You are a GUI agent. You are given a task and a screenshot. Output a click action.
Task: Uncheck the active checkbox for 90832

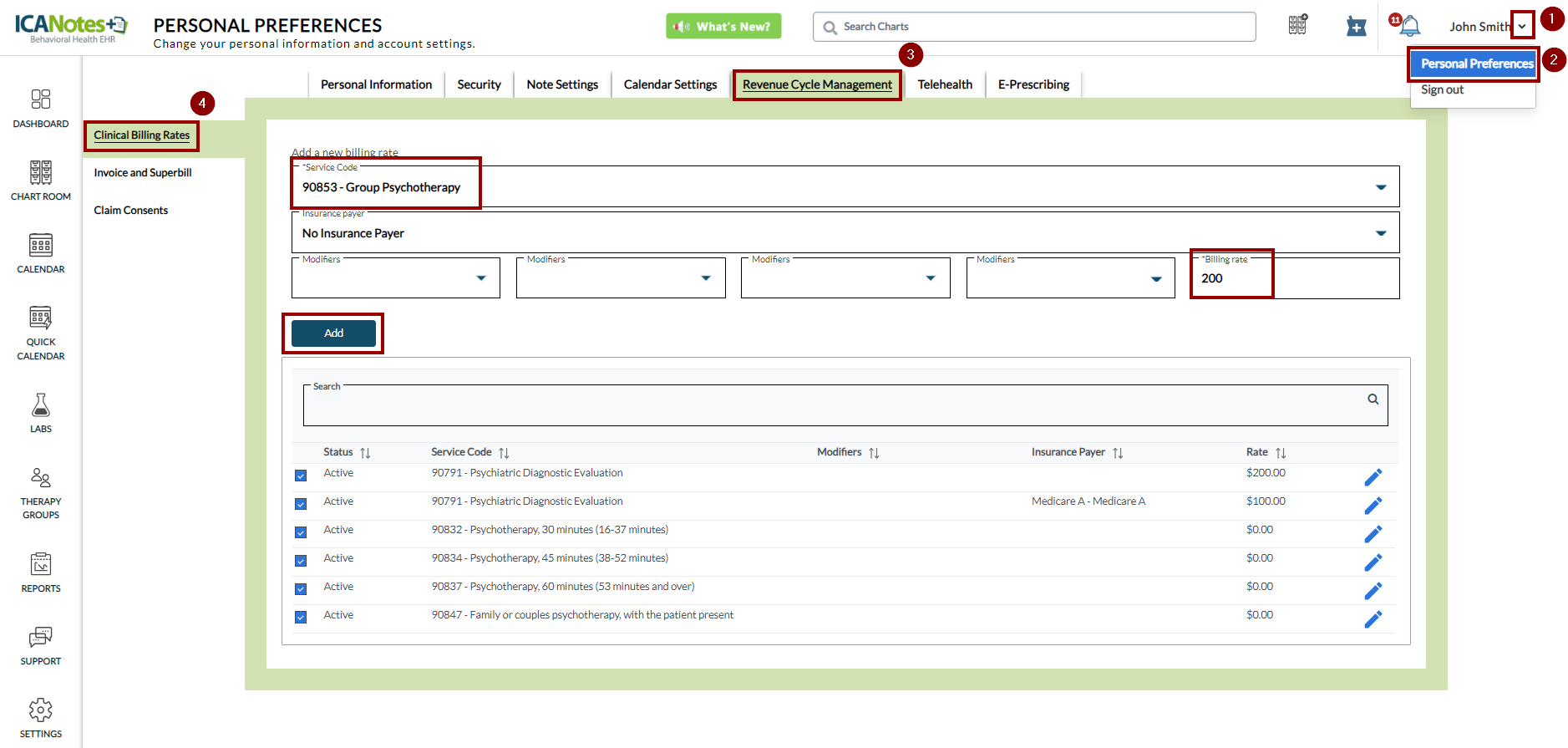point(301,532)
